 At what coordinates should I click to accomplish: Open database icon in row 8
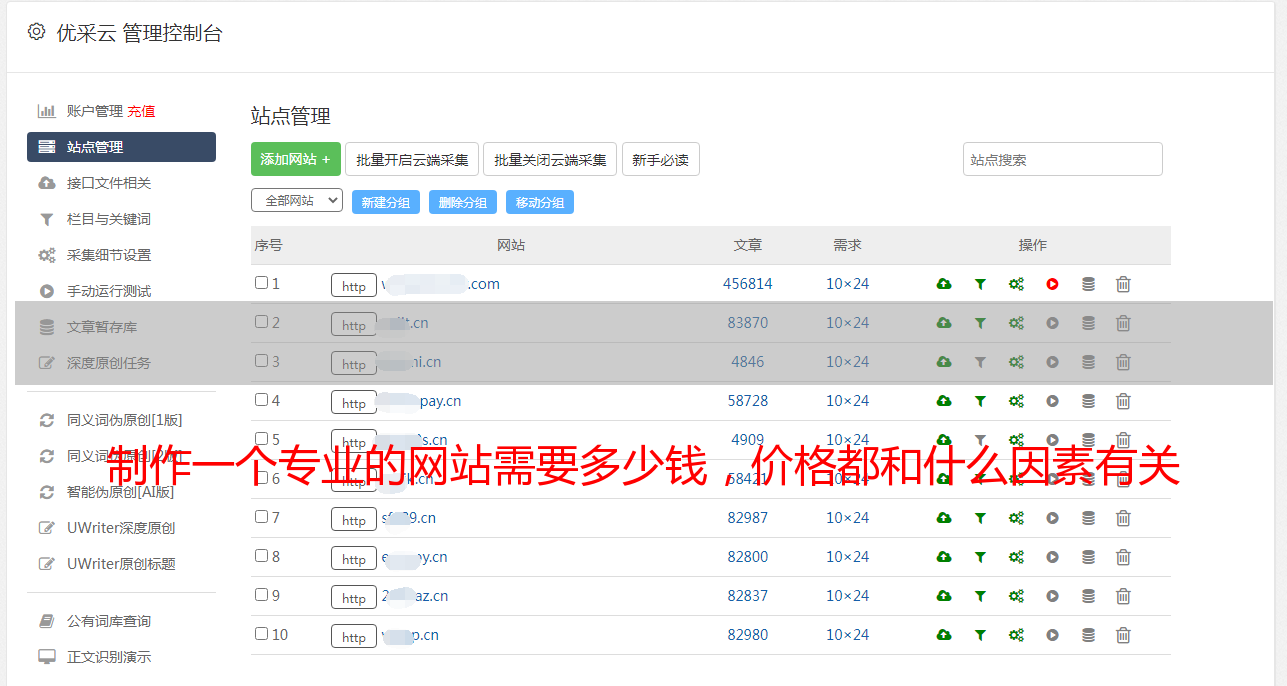(1088, 557)
